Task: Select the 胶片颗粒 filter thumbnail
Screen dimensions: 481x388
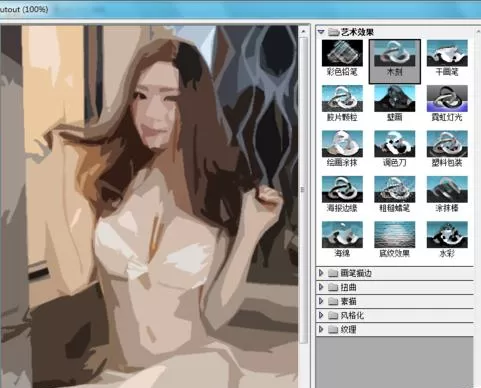Action: 342,98
